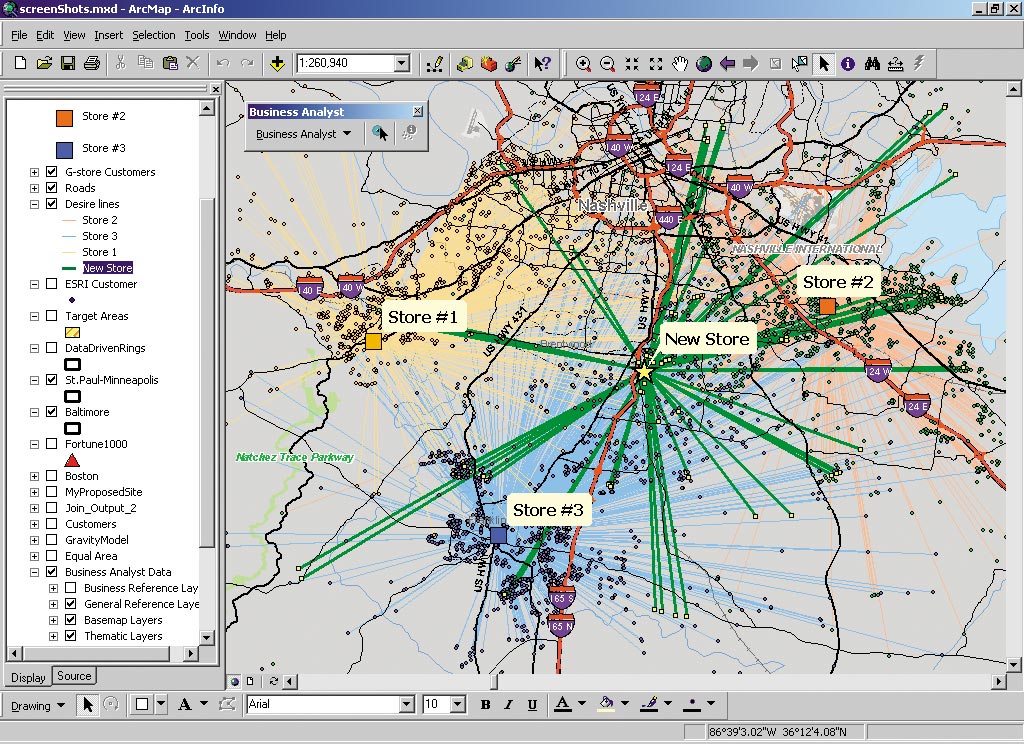Screen dimensions: 1024x744
Task: Click the table of contents vertical scrollbar
Action: coord(207,372)
